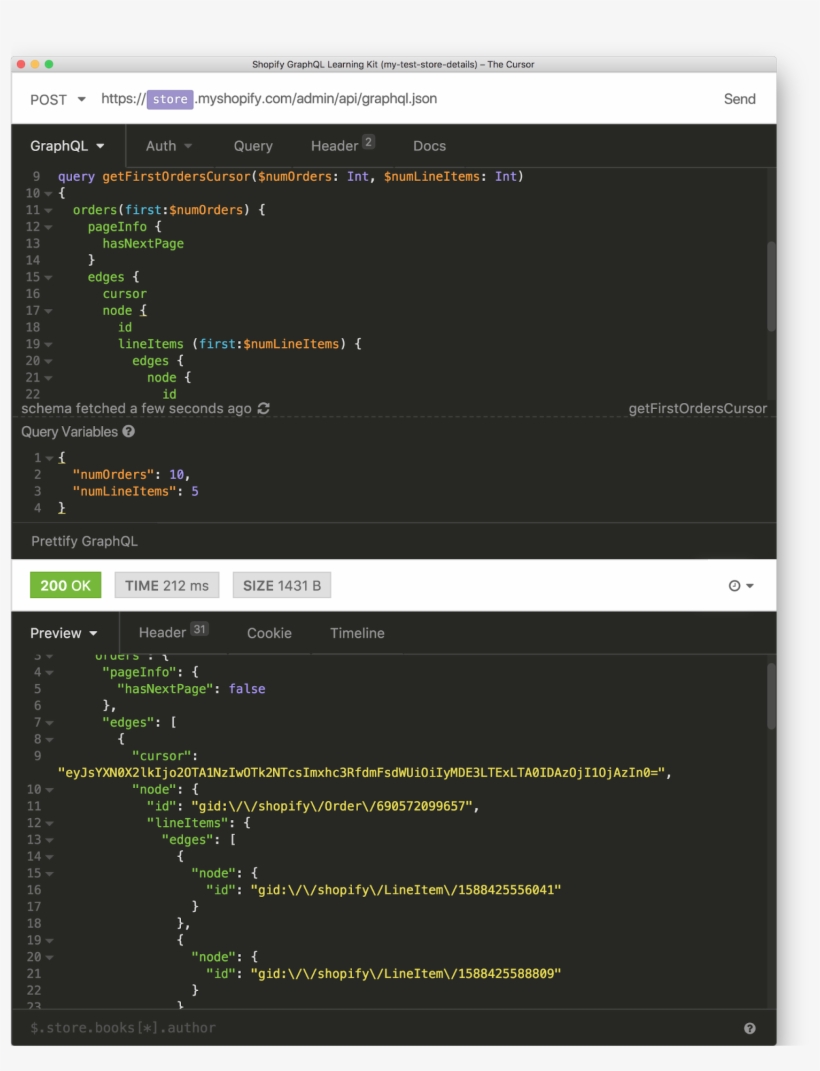Collapse the node block on line 21
Image resolution: width=820 pixels, height=1071 pixels.
click(x=48, y=378)
